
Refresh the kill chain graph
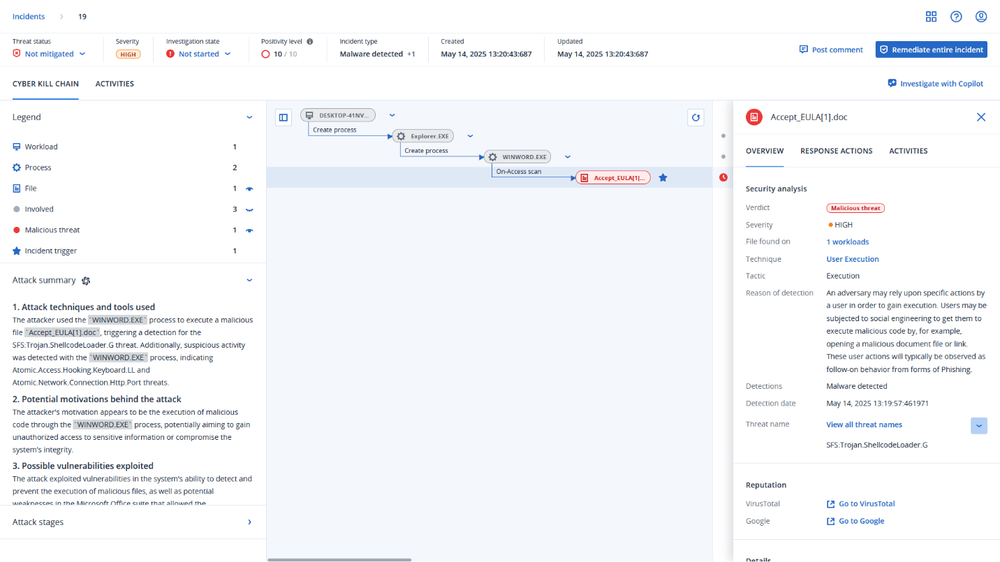click(696, 117)
